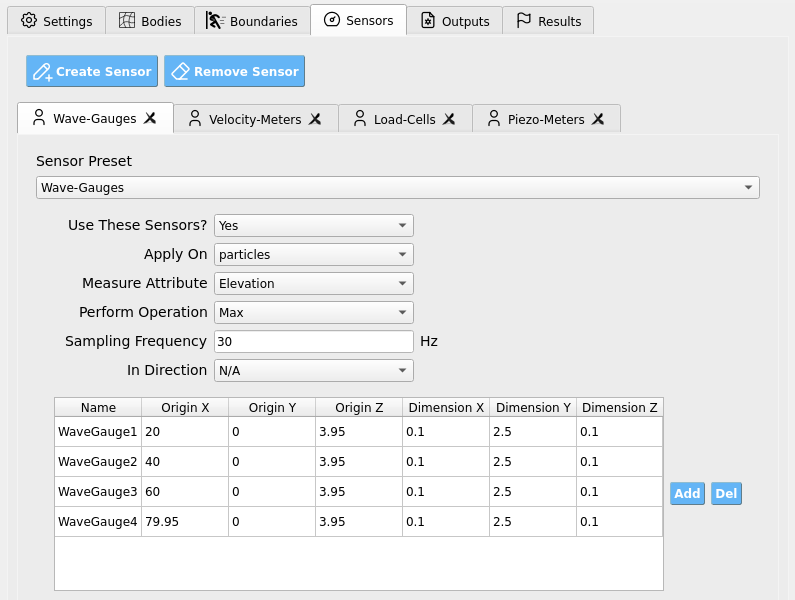Open the Settings tab
The height and width of the screenshot is (600, 795).
click(56, 21)
